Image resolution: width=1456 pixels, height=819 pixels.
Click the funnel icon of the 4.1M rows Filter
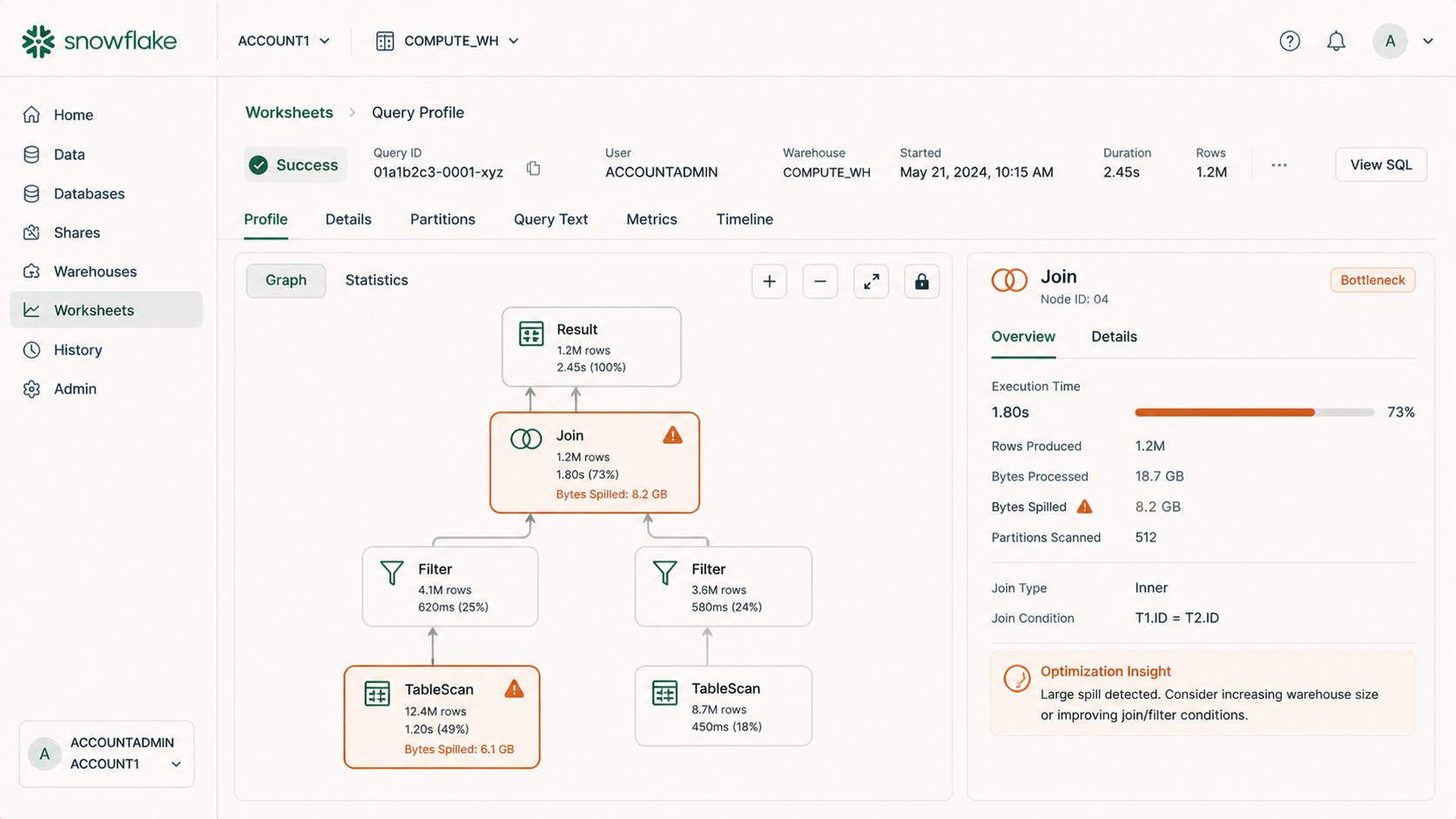tap(392, 572)
